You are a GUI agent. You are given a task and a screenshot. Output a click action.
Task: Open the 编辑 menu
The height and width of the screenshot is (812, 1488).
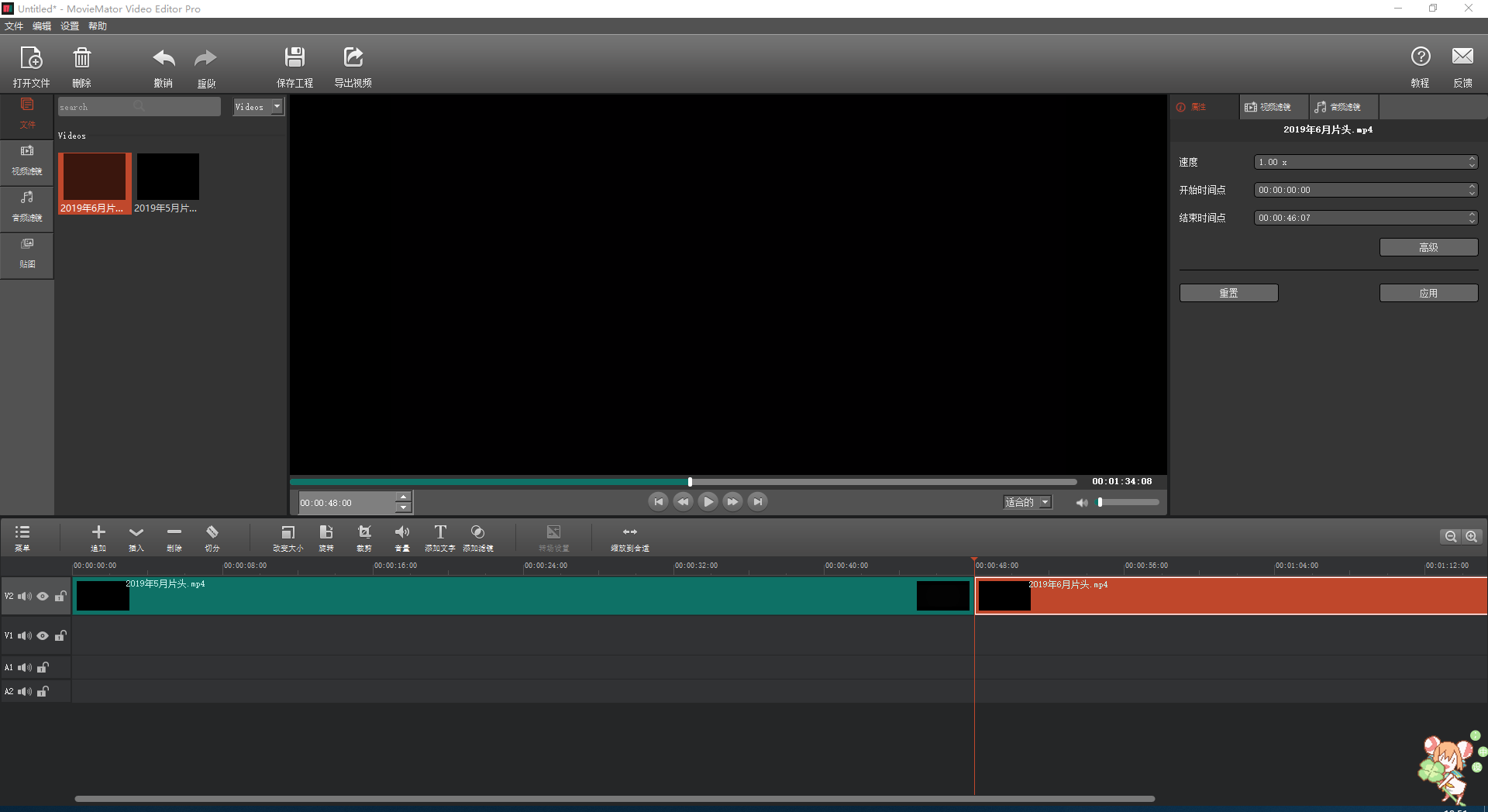42,26
